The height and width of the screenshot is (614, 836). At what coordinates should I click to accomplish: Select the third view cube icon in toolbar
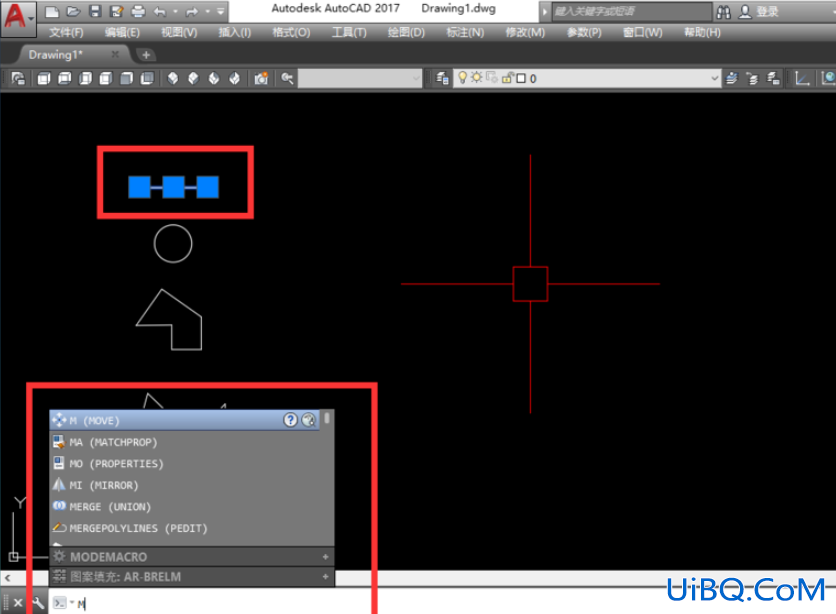[85, 78]
